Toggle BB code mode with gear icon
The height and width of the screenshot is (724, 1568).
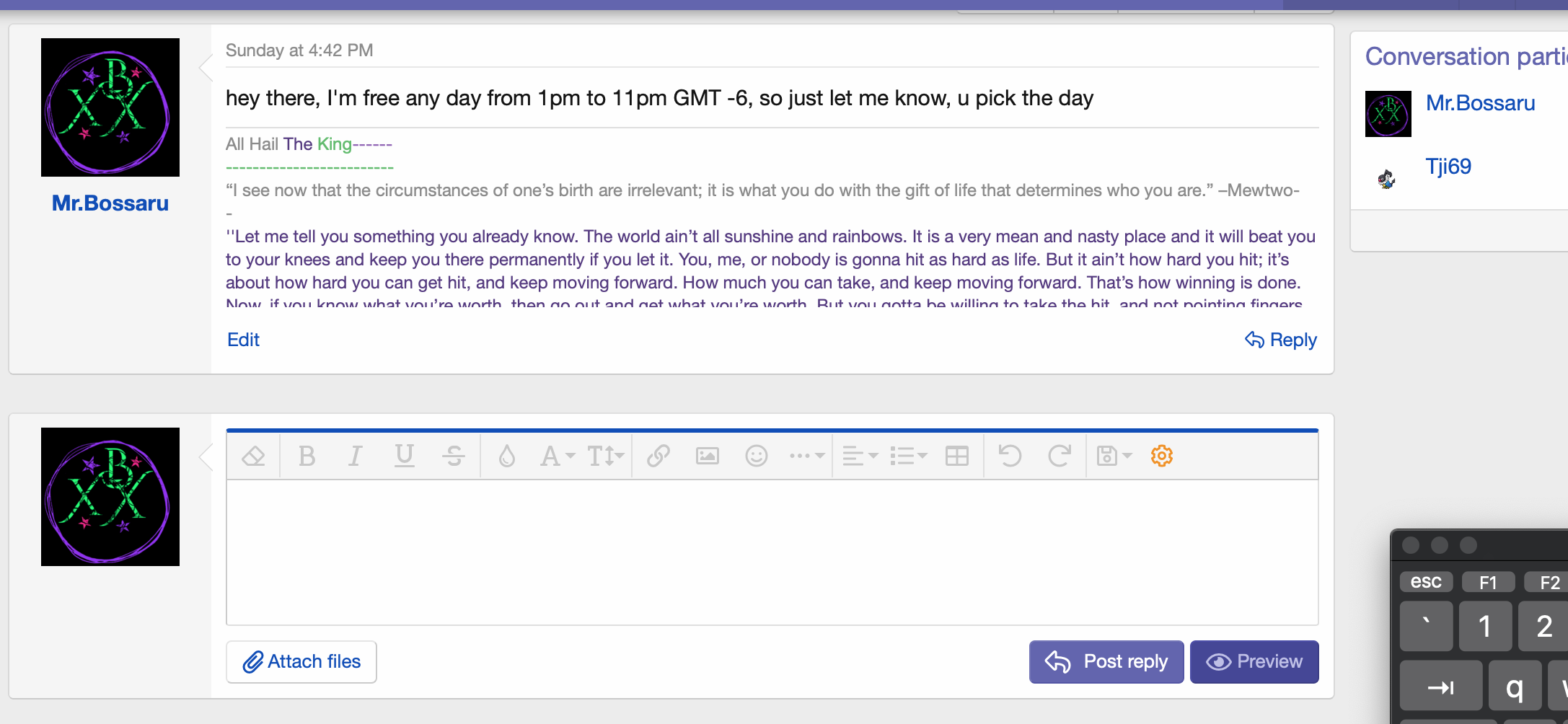(x=1161, y=455)
